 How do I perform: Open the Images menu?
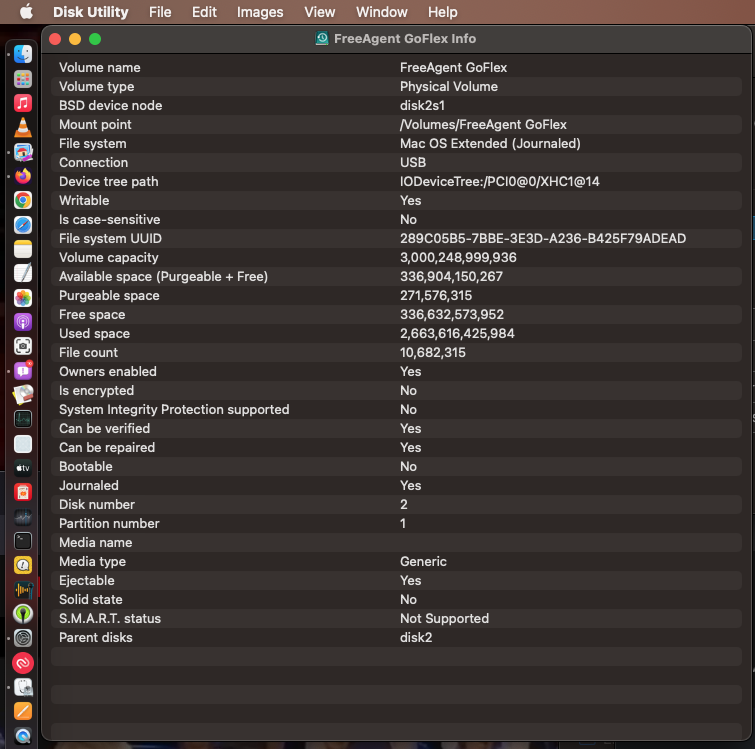pos(260,12)
